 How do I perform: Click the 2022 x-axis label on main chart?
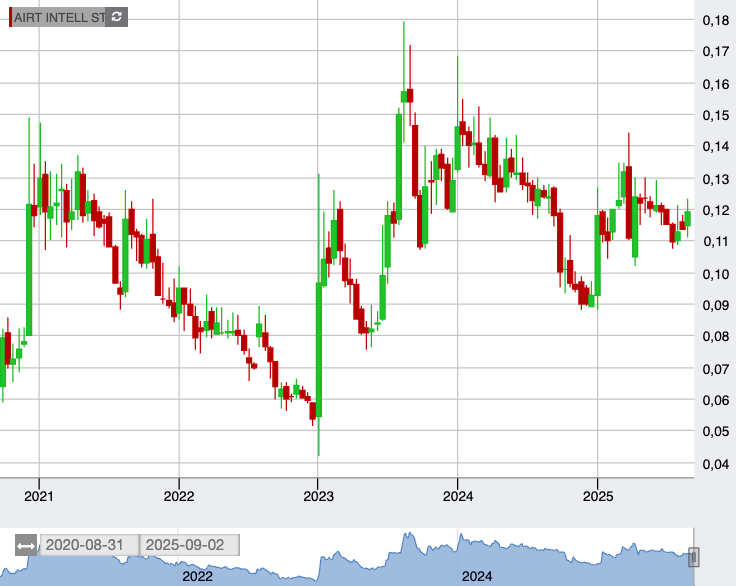(x=179, y=496)
